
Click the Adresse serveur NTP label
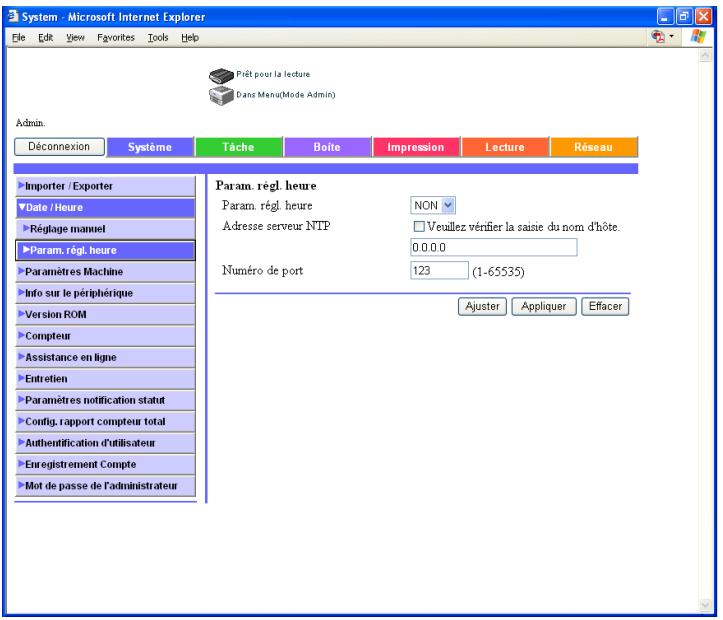click(276, 226)
